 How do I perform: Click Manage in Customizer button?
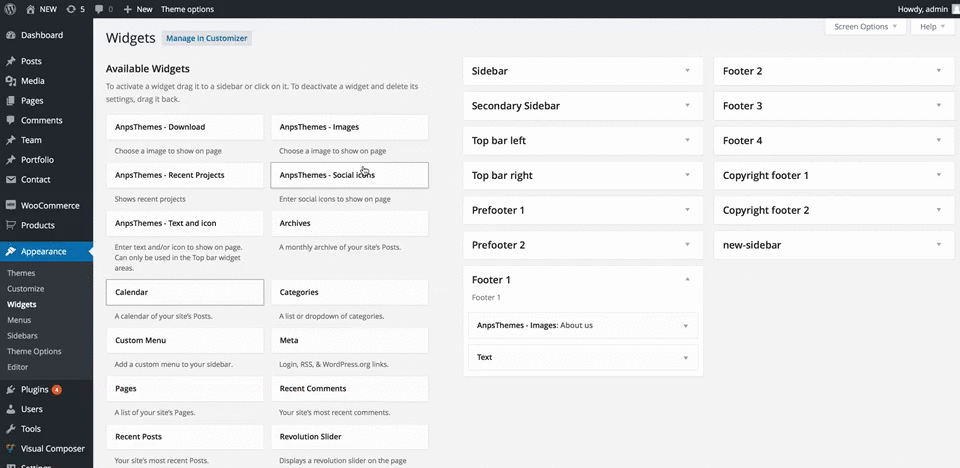[207, 38]
